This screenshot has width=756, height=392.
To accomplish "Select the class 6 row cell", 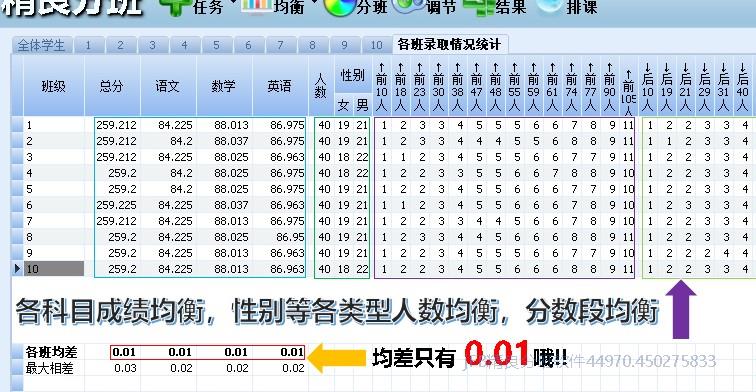I will (x=54, y=205).
